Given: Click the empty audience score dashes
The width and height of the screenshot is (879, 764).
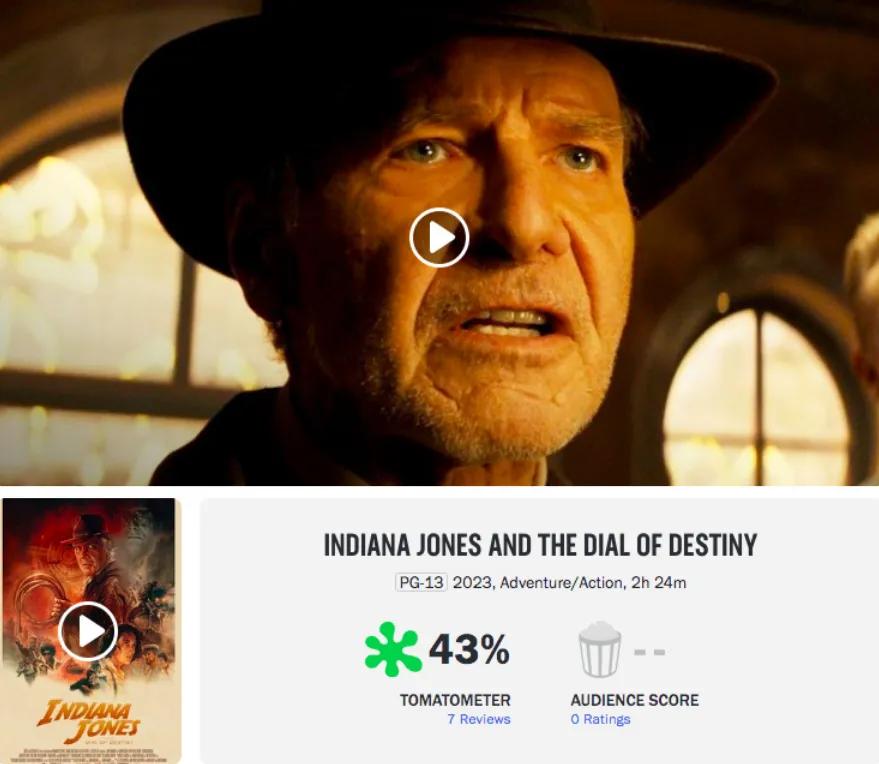Looking at the screenshot, I should tap(650, 652).
